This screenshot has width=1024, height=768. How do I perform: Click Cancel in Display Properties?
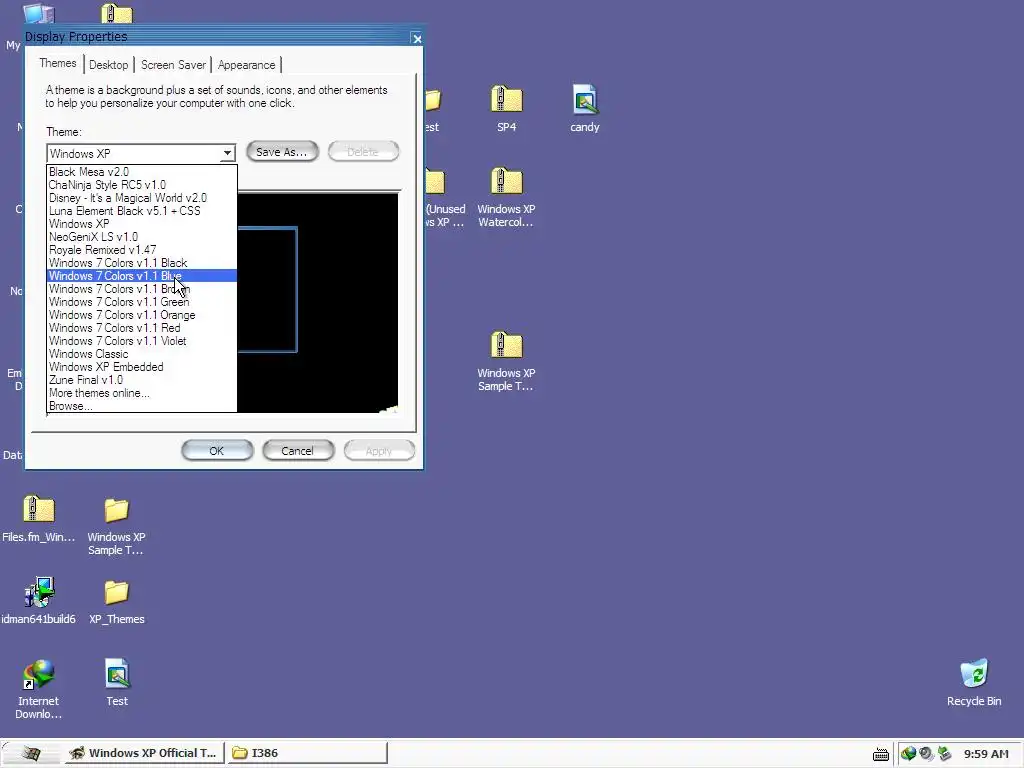point(298,451)
